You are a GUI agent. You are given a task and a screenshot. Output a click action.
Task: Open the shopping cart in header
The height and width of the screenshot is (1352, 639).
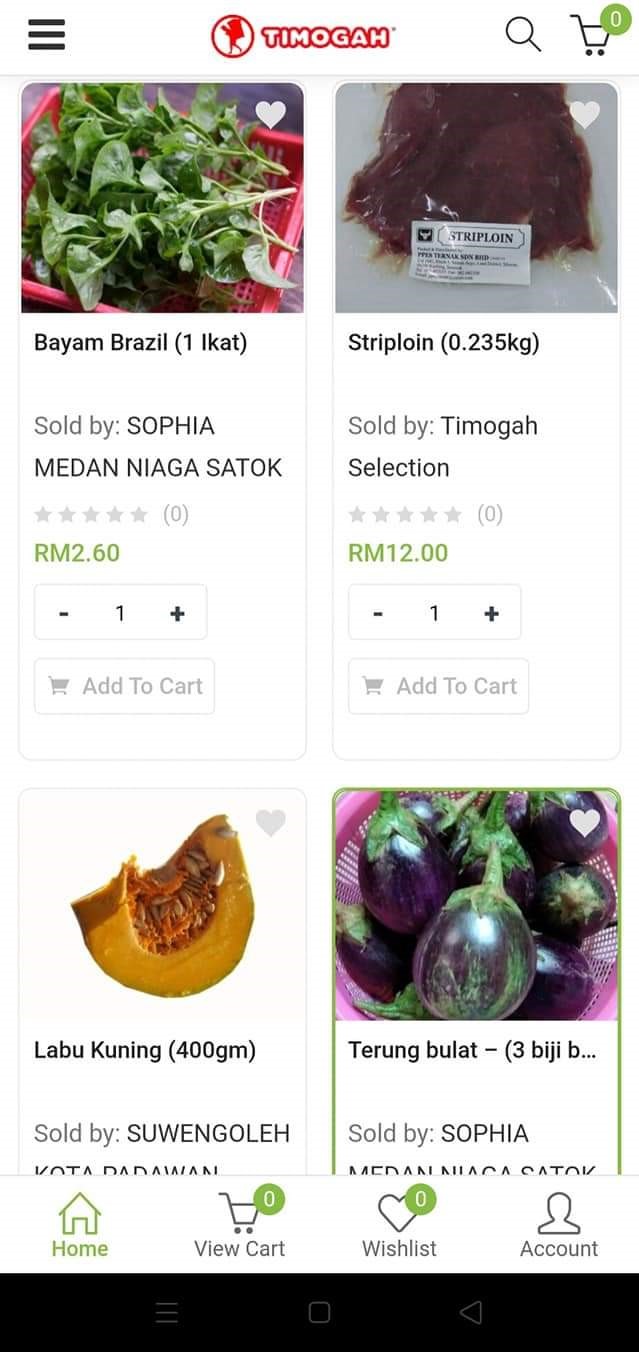tap(593, 35)
